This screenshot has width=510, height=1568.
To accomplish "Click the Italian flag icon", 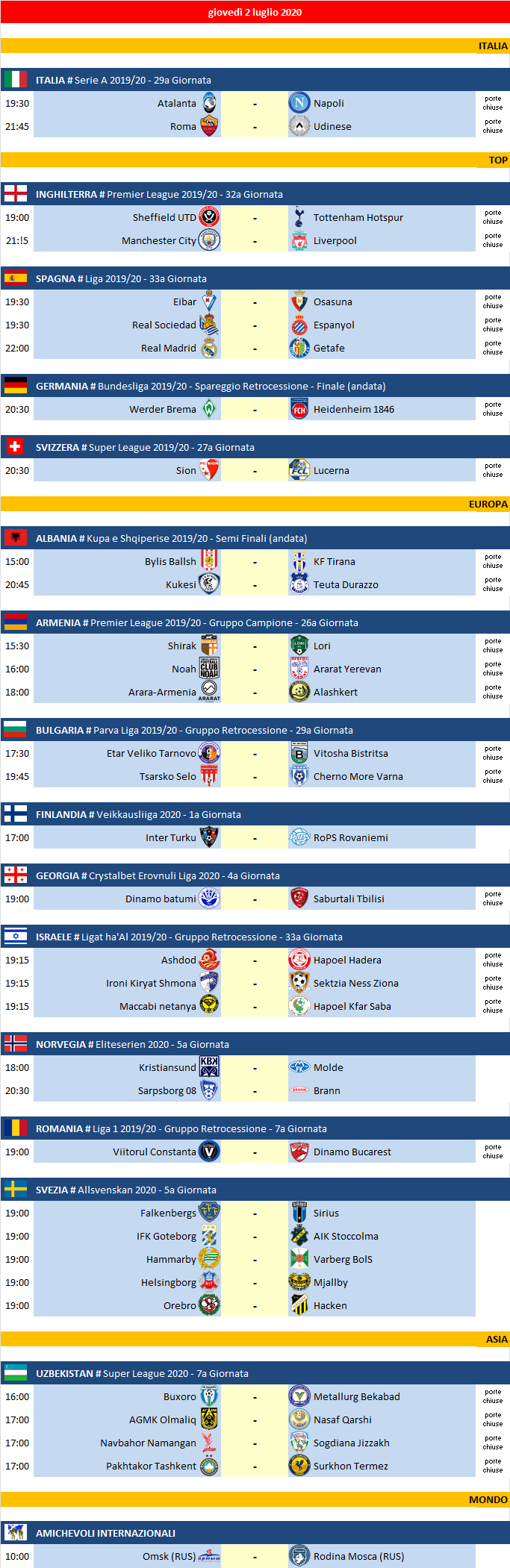I will [x=15, y=80].
